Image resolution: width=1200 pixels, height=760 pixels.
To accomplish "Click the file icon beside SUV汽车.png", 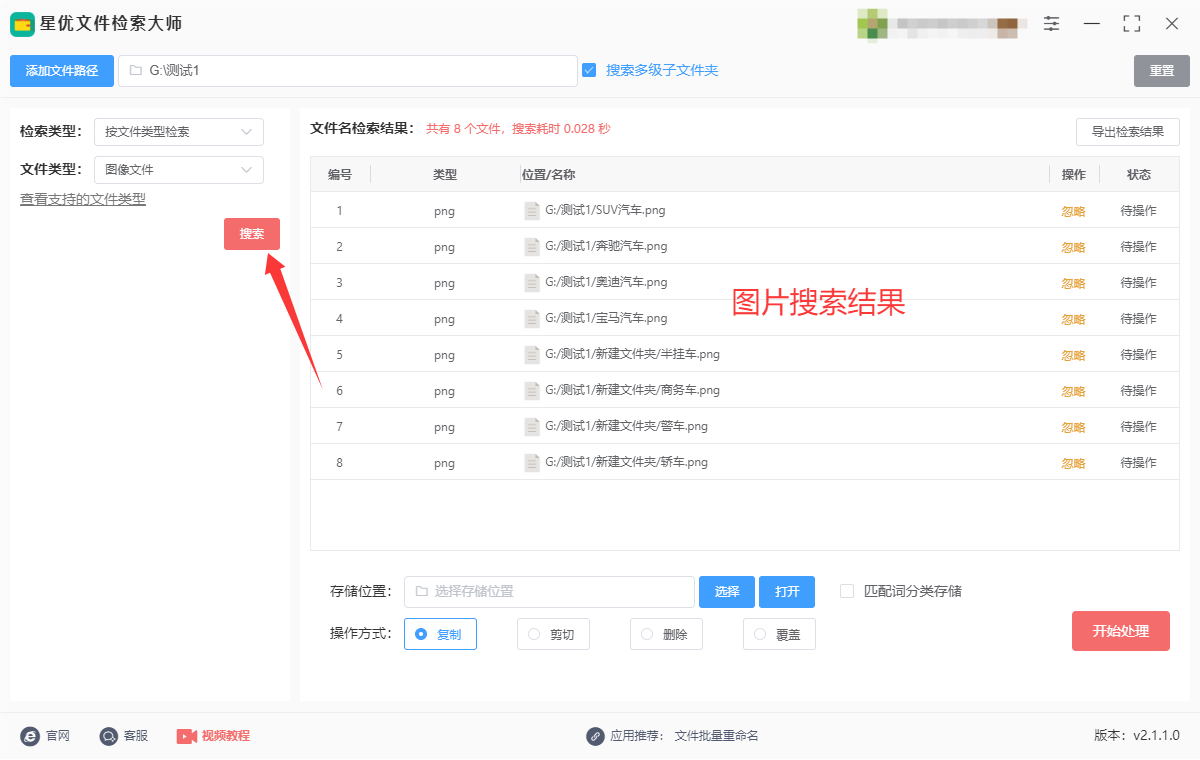I will click(x=532, y=211).
